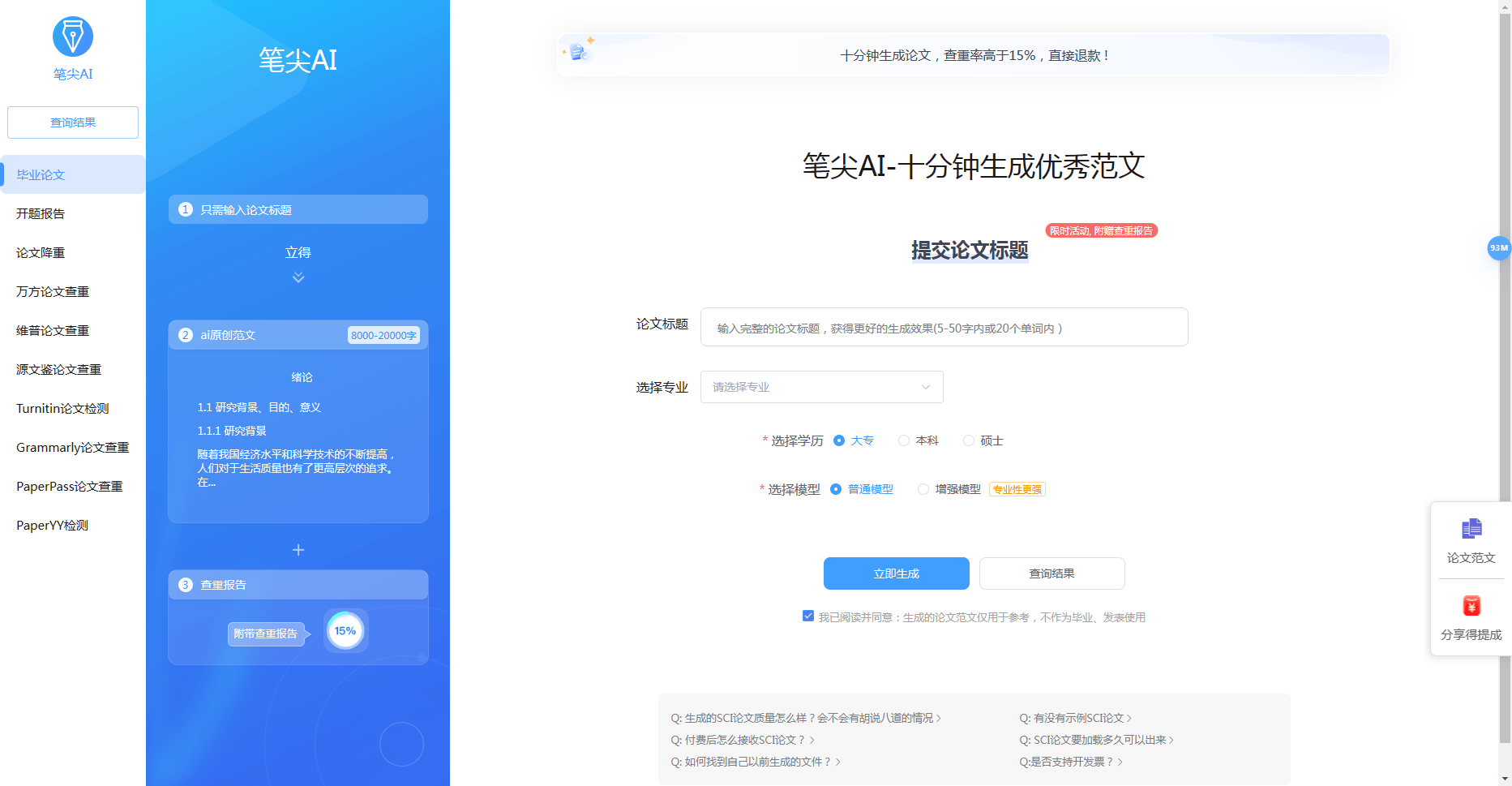
Task: Click the 93M floating badge icon
Action: tap(1499, 248)
